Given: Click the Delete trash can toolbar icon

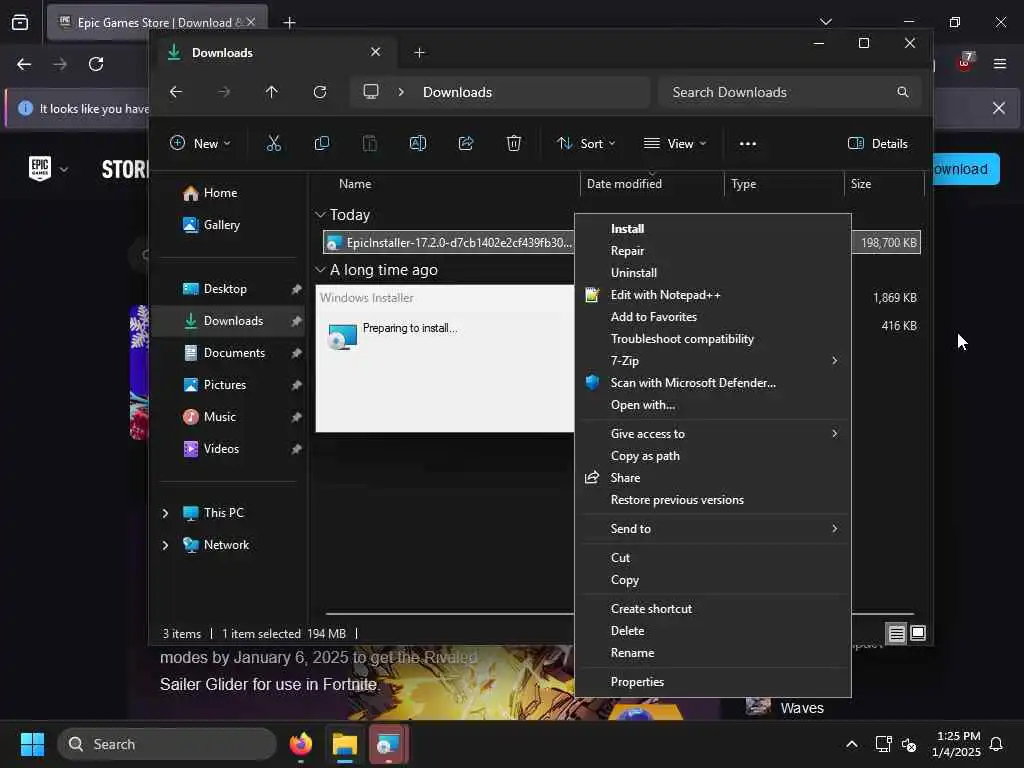Looking at the screenshot, I should click(514, 144).
